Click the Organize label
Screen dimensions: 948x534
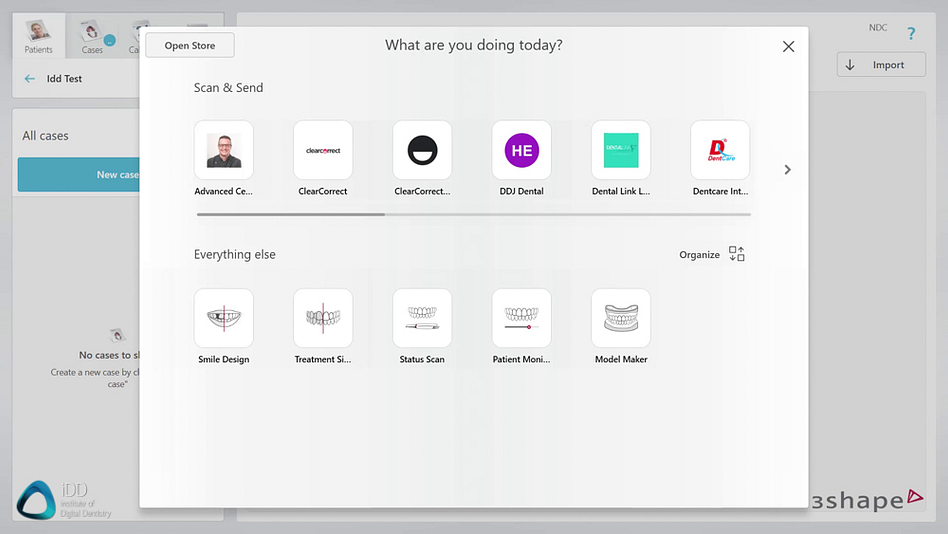pyautogui.click(x=699, y=255)
